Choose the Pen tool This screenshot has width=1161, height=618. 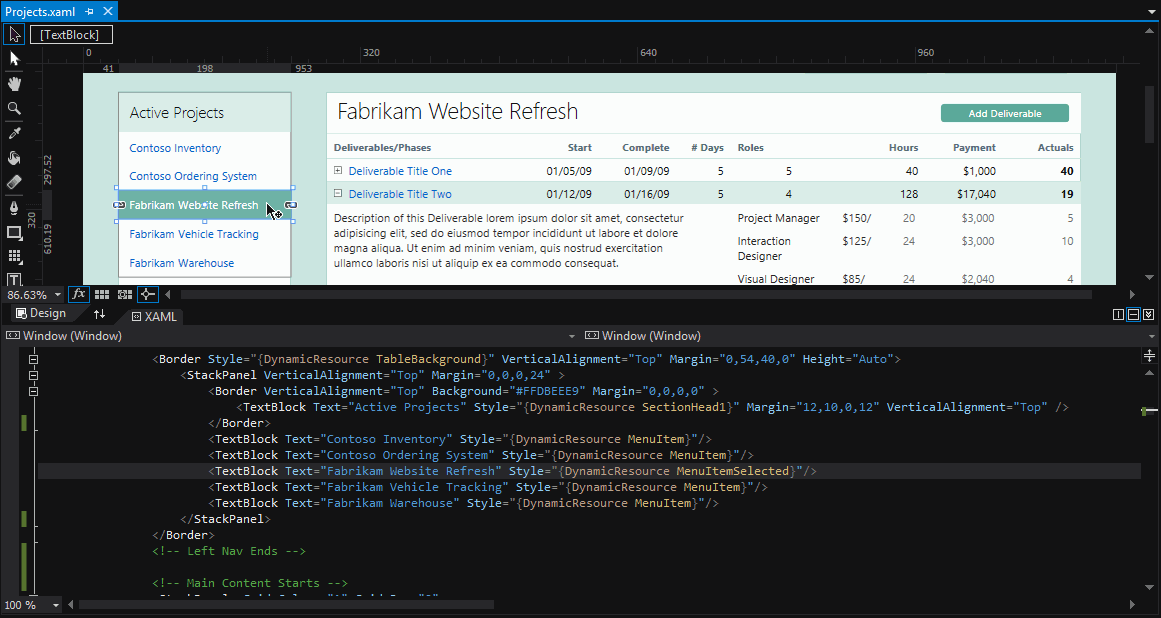14,208
